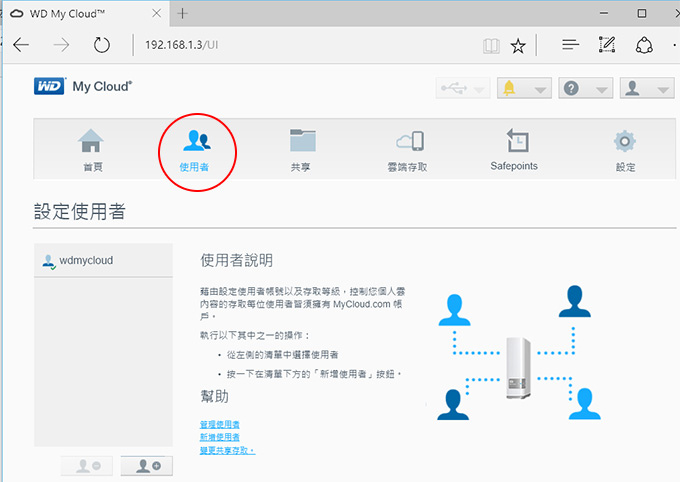Open the Home (首頁) navigation tab
Image resolution: width=680 pixels, height=482 pixels.
[x=92, y=150]
